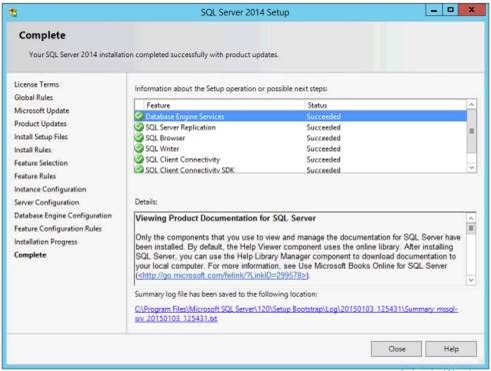This screenshot has width=491, height=371.
Task: Click the Close button
Action: point(396,349)
